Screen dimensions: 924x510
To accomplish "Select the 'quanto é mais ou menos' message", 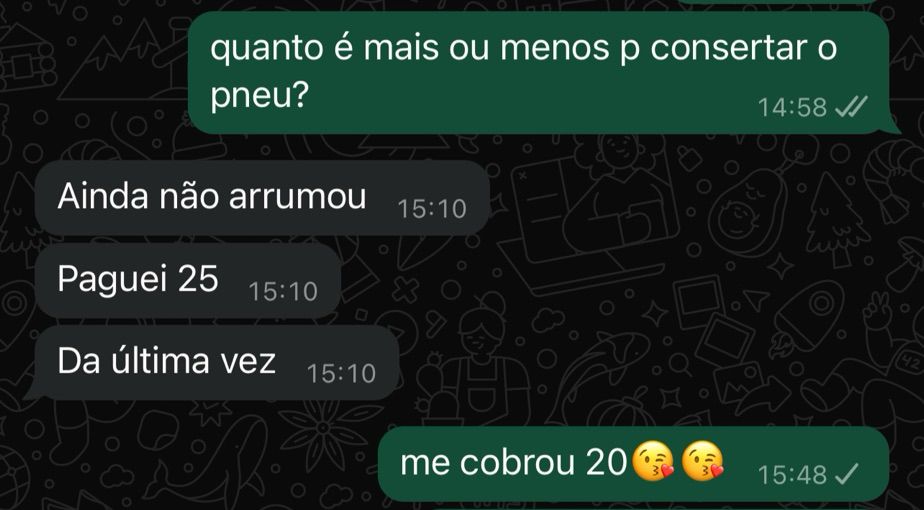I will 542,72.
